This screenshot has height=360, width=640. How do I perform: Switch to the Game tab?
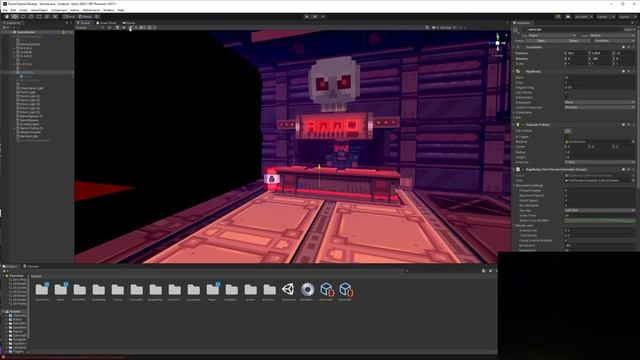pos(129,23)
